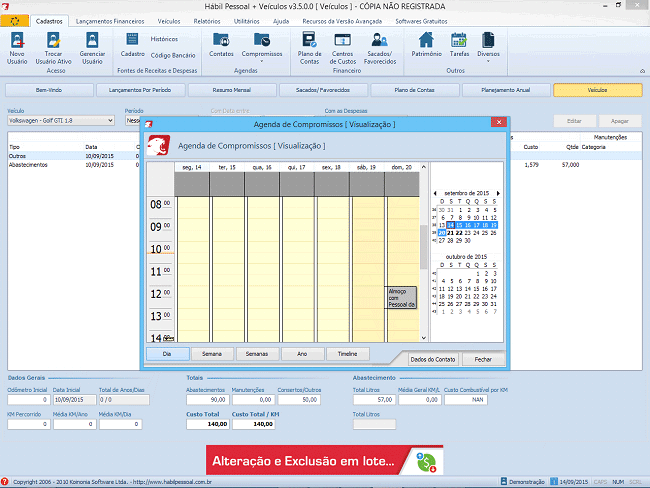Image resolution: width=650 pixels, height=488 pixels.
Task: Open Centros de Custos
Action: pos(342,48)
